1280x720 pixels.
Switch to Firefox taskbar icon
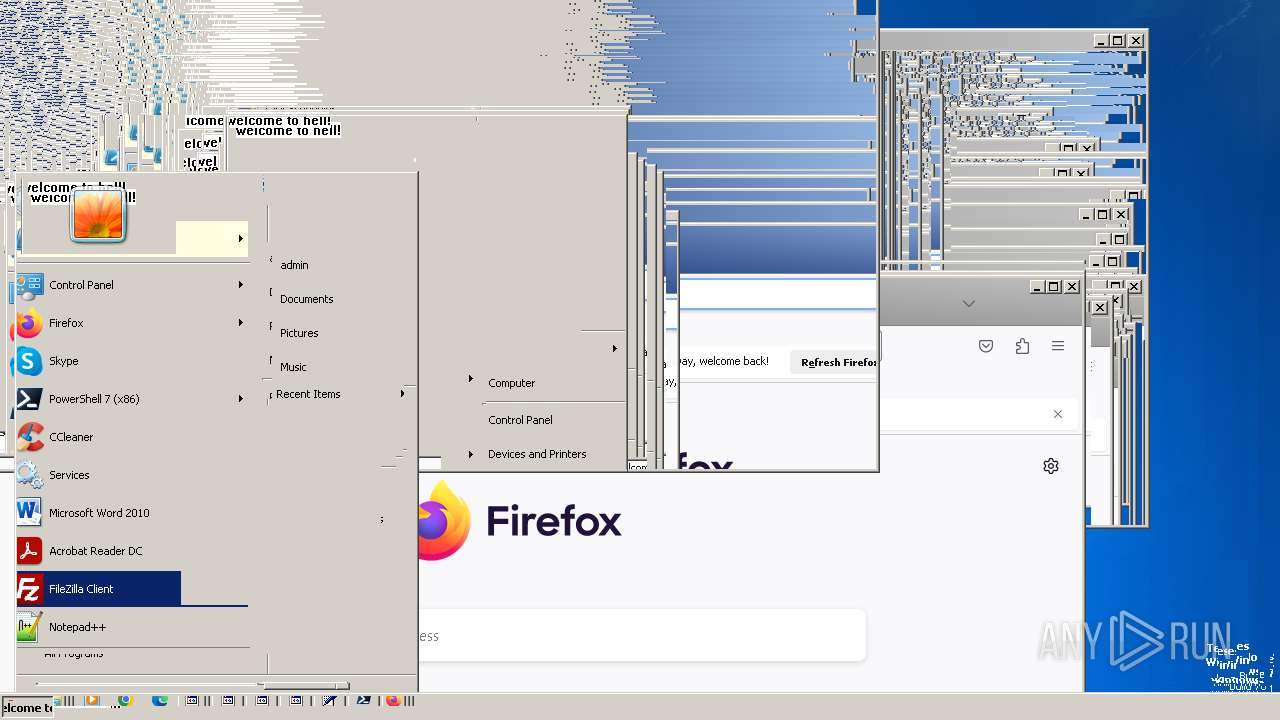coord(393,701)
